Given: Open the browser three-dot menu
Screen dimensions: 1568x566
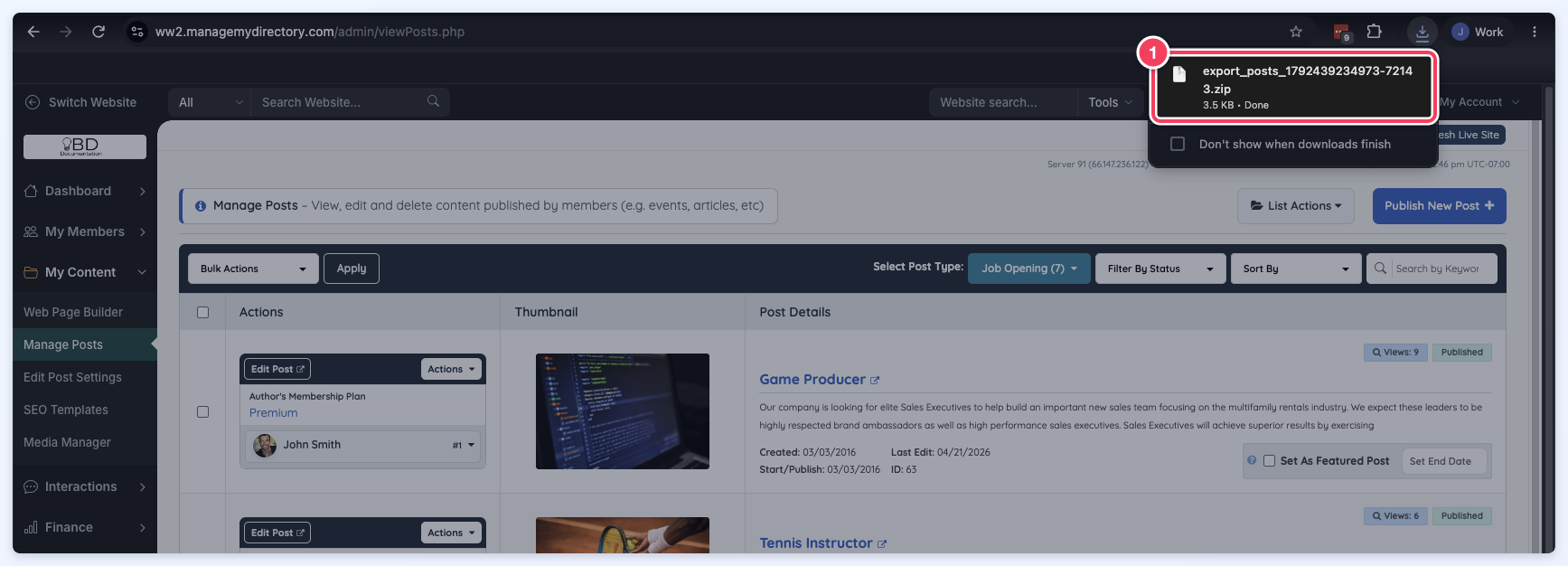Looking at the screenshot, I should click(1535, 32).
